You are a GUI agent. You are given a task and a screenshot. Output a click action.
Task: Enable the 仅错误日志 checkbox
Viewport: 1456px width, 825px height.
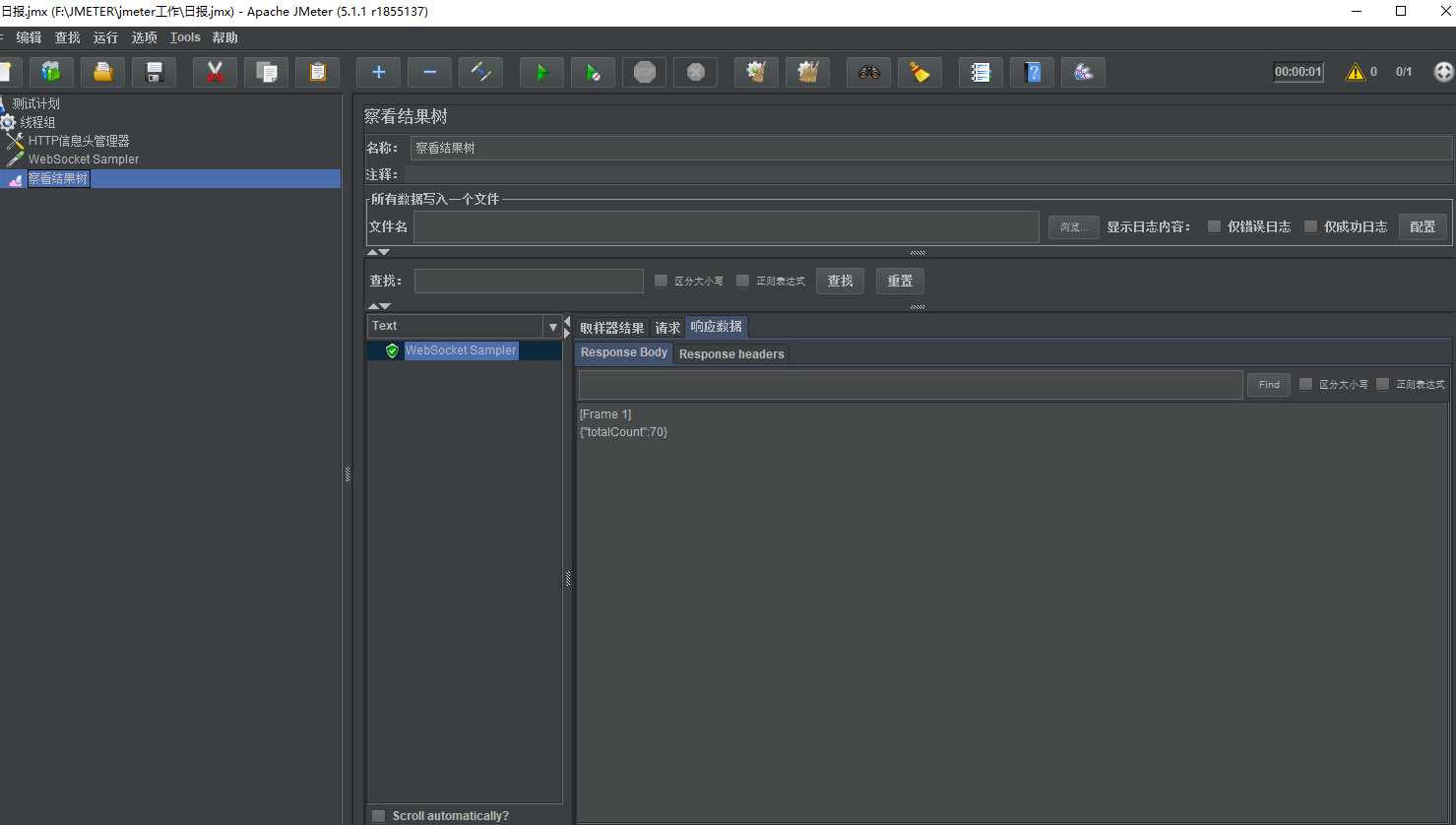point(1214,226)
